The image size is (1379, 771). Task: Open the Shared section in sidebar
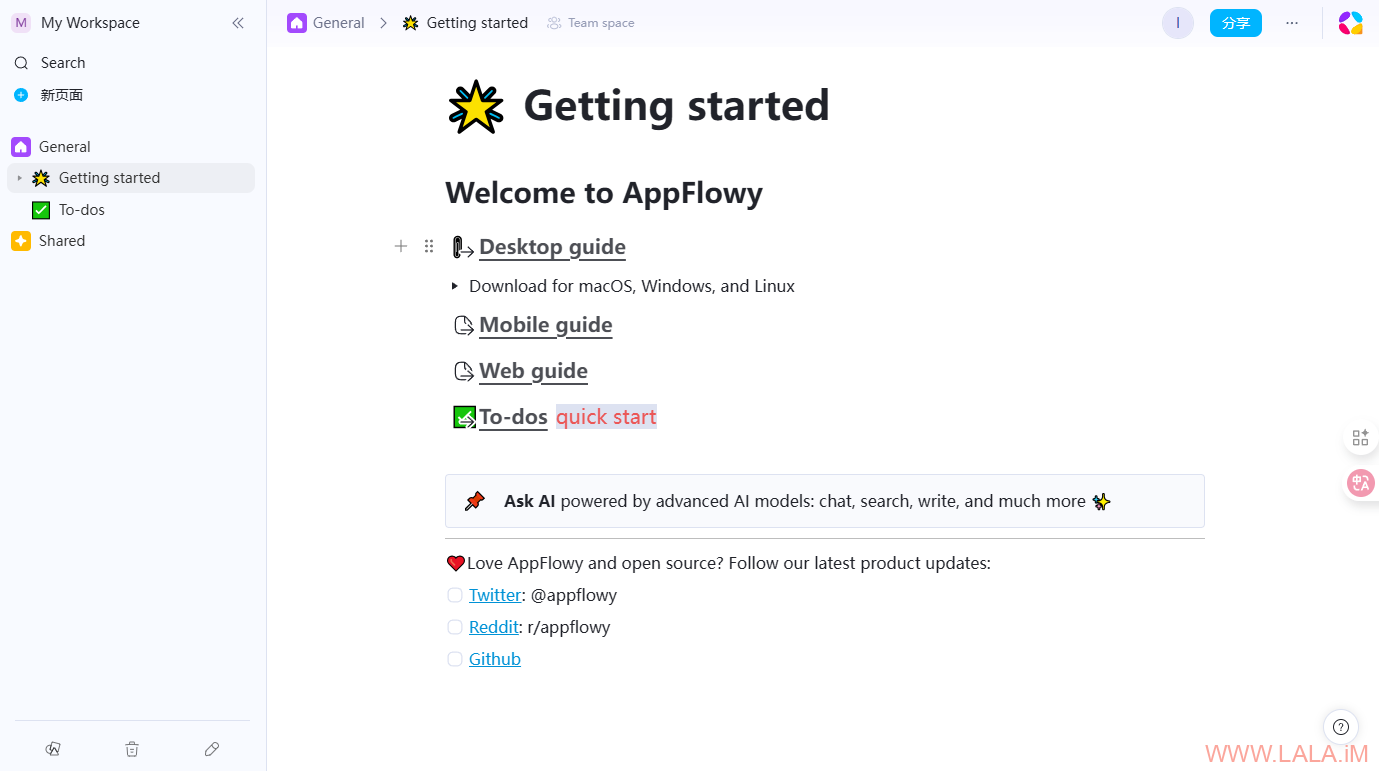(62, 241)
